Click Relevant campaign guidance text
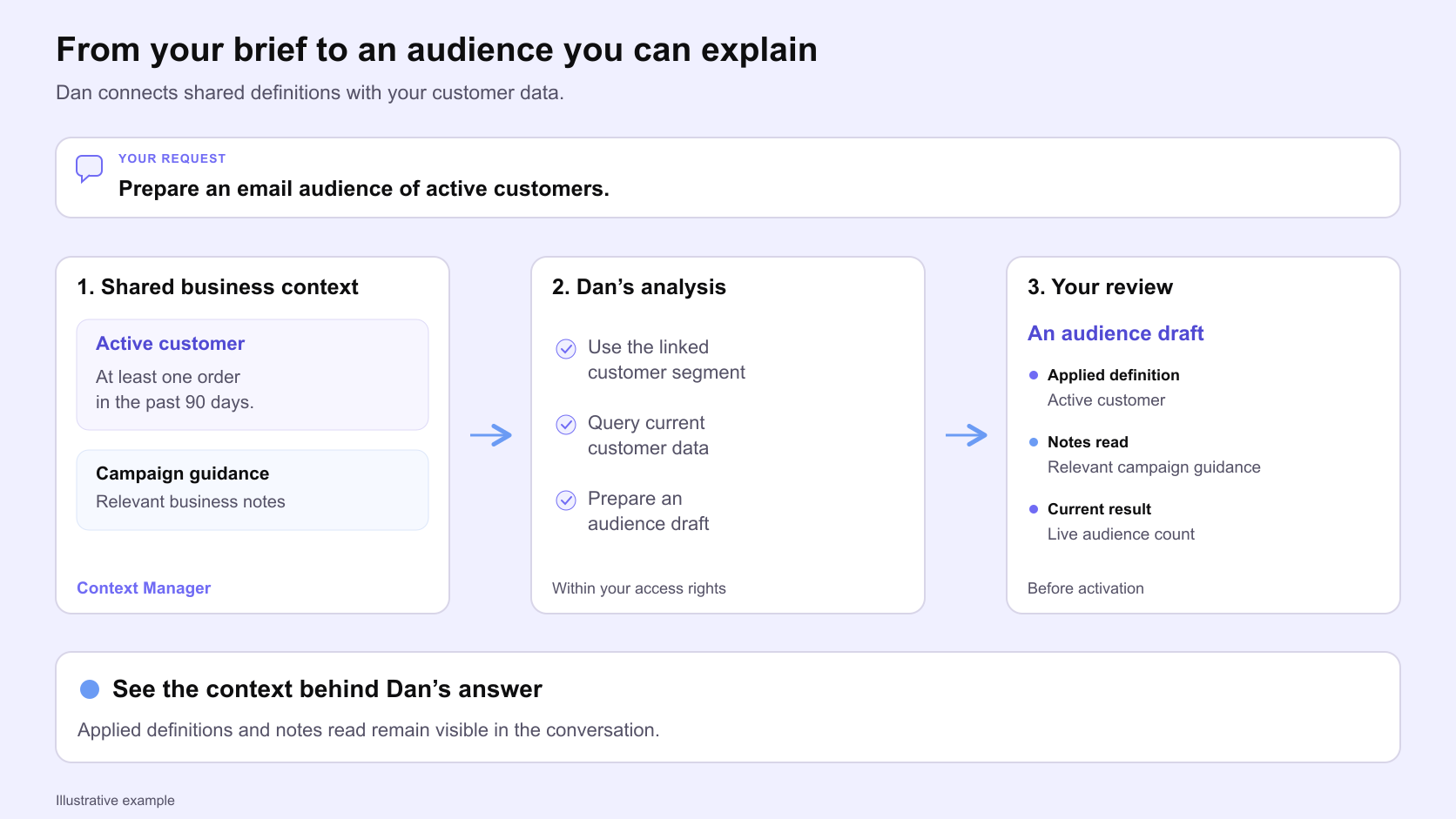Viewport: 1456px width, 819px height. [1154, 467]
